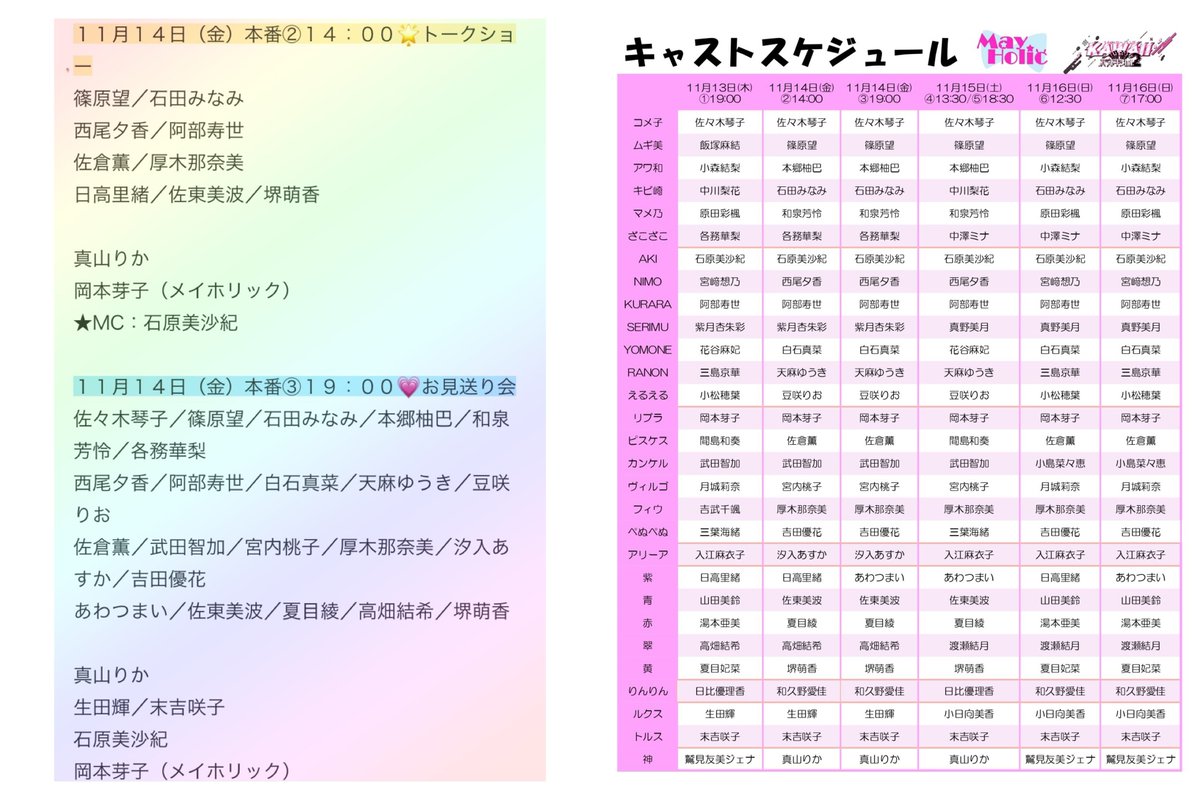Click the キャストスケジュール title

[790, 52]
